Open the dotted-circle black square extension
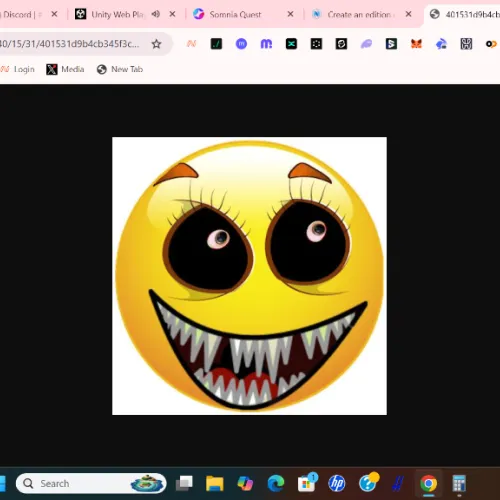The image size is (500, 500). 316,44
